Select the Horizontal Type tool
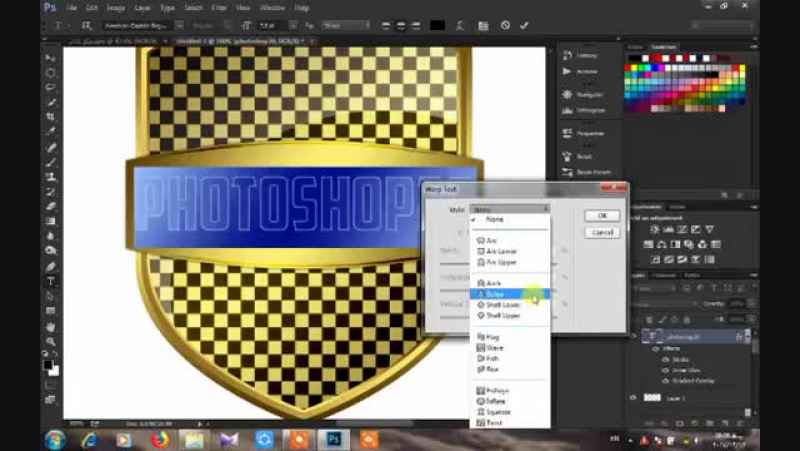Viewport: 800px width, 451px height. 50,281
